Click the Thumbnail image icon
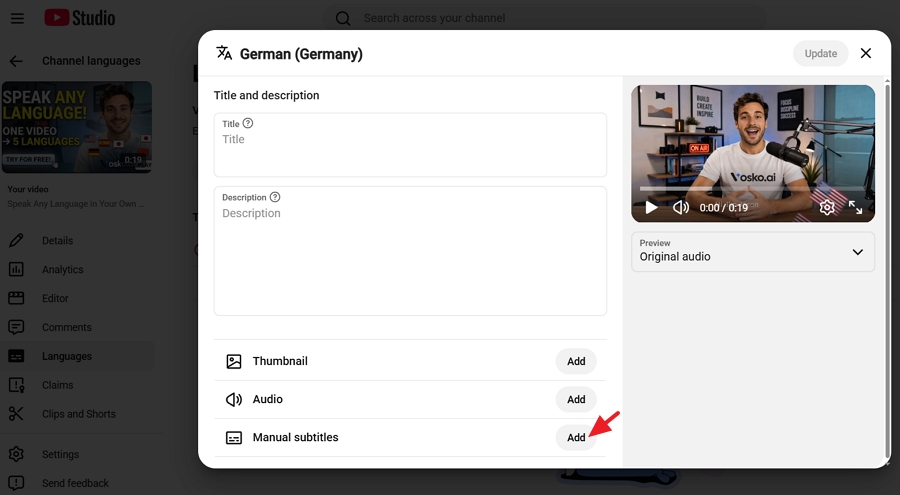This screenshot has height=495, width=900. click(x=234, y=361)
